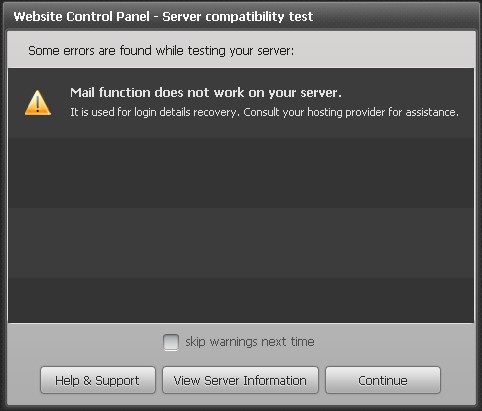Tick the skip warnings next time checkbox
Image resolution: width=482 pixels, height=411 pixels.
pos(171,342)
